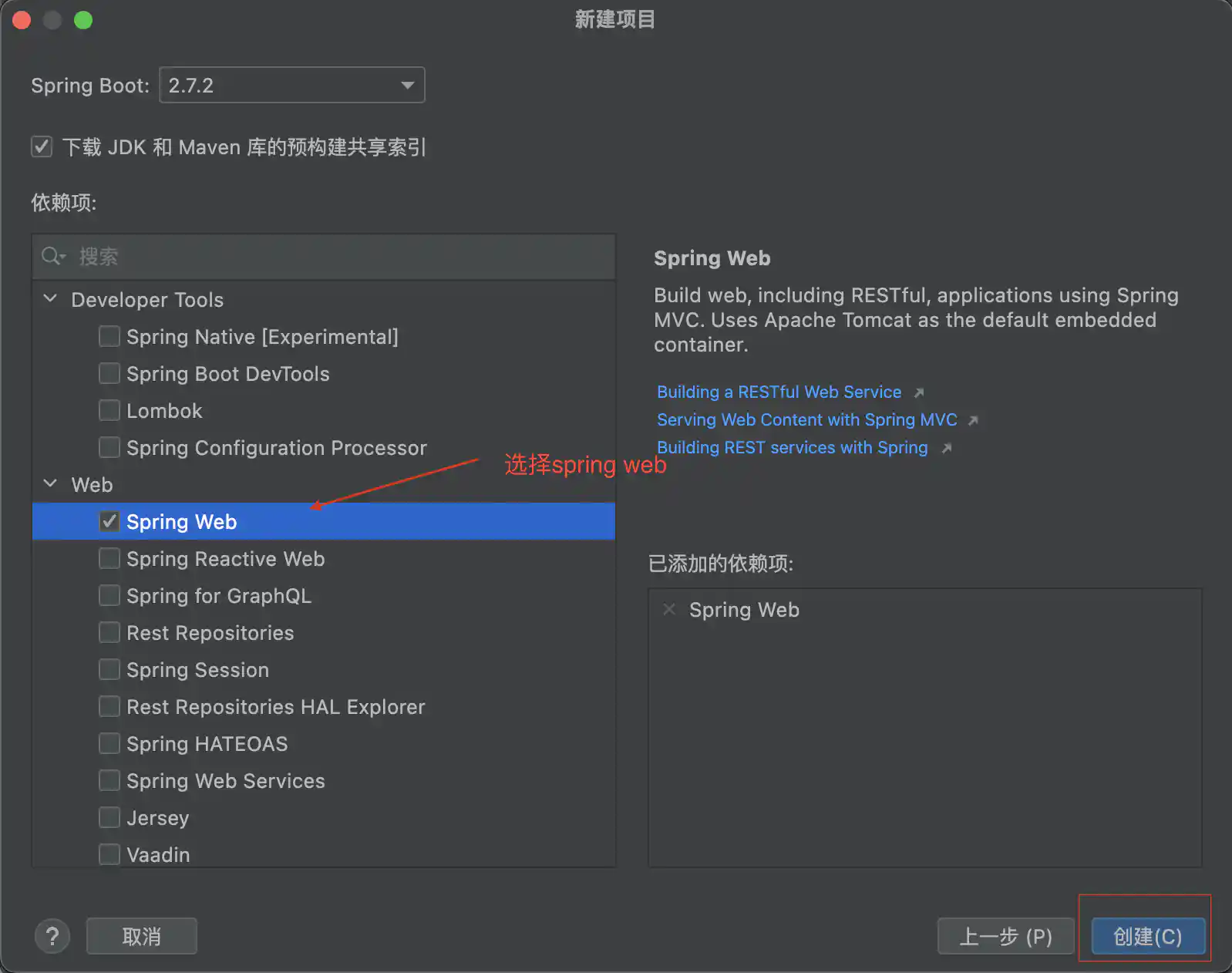Enable the Lombok dependency checkbox
The width and height of the screenshot is (1232, 973).
[109, 411]
